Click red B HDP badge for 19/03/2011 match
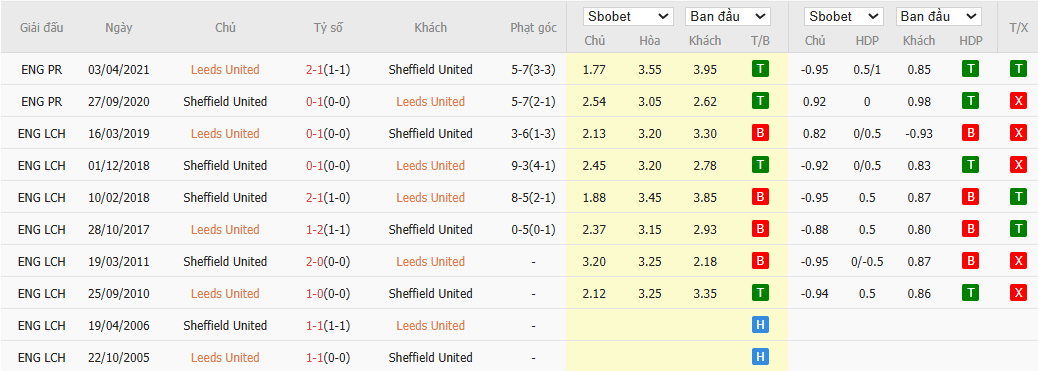Viewport: 1038px width, 371px height. tap(970, 261)
